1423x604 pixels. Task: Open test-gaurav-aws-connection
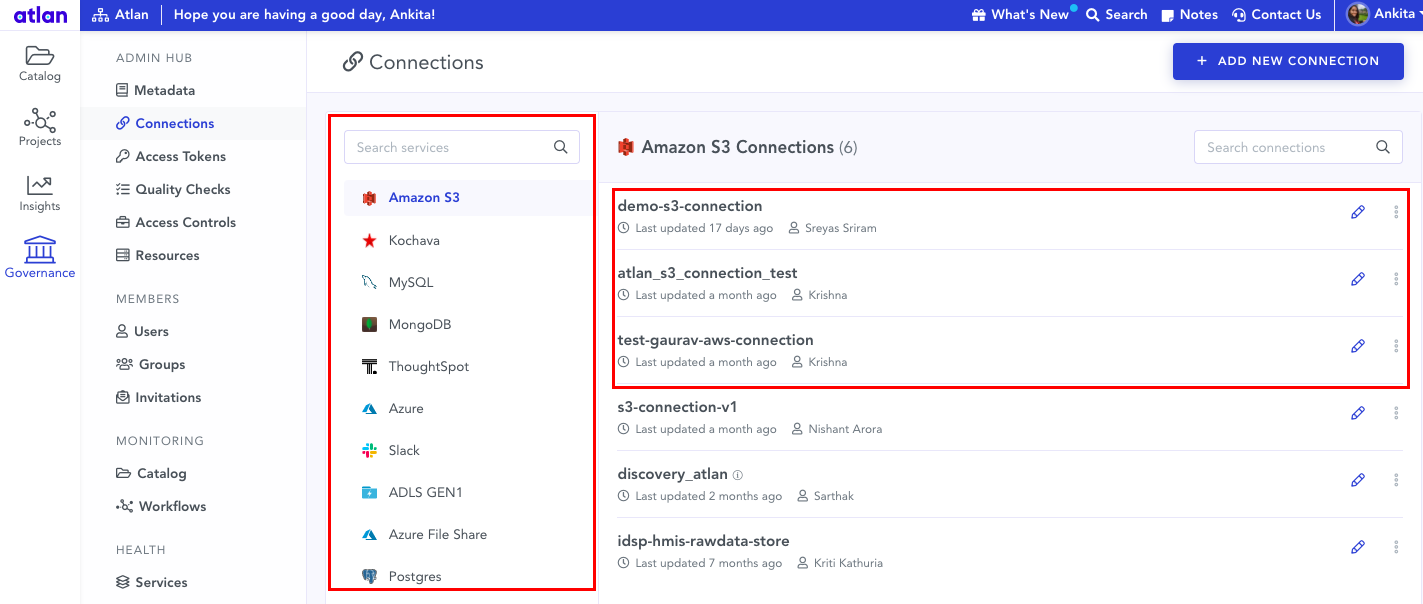click(x=716, y=340)
